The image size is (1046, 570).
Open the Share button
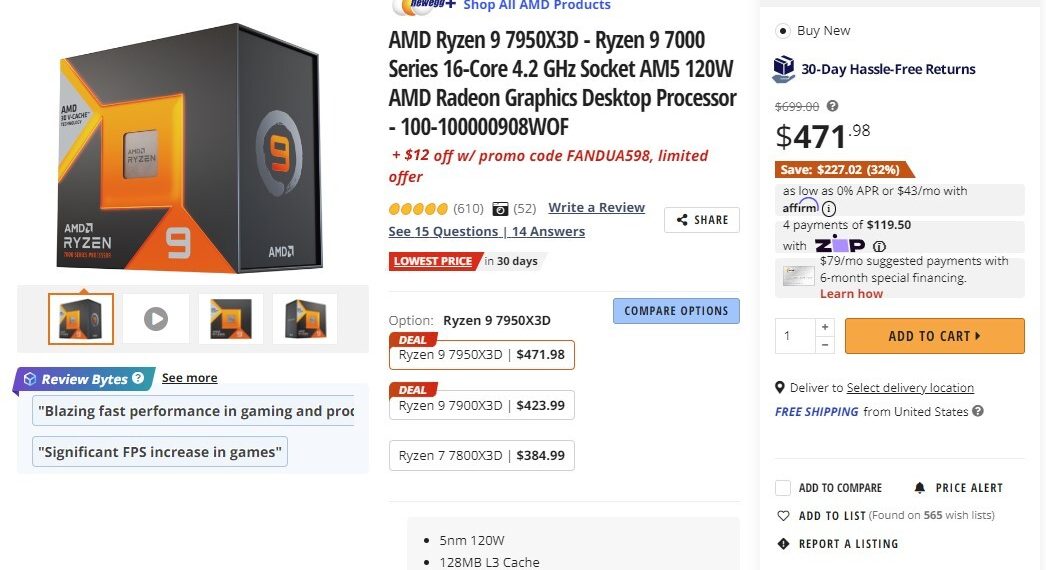pyautogui.click(x=702, y=220)
